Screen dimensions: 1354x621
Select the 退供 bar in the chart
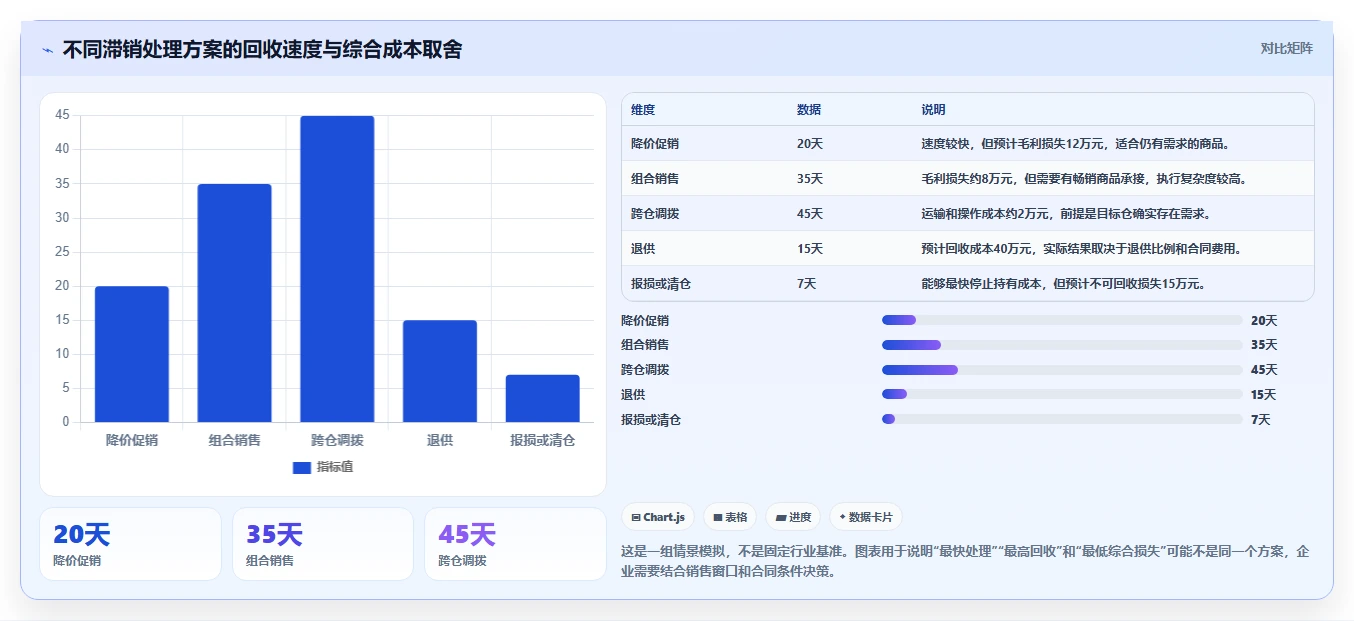440,371
